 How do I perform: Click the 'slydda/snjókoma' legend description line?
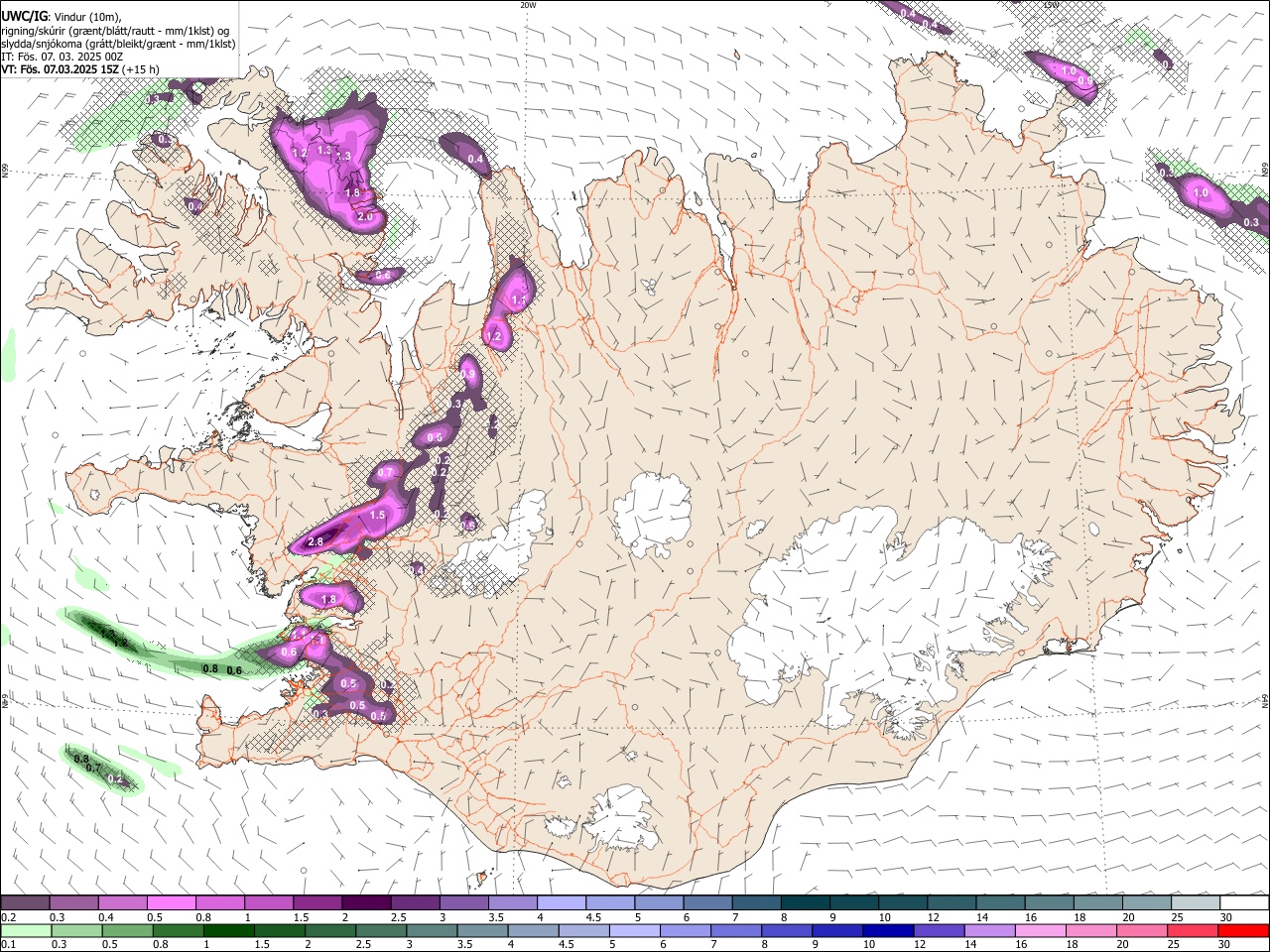tap(118, 44)
